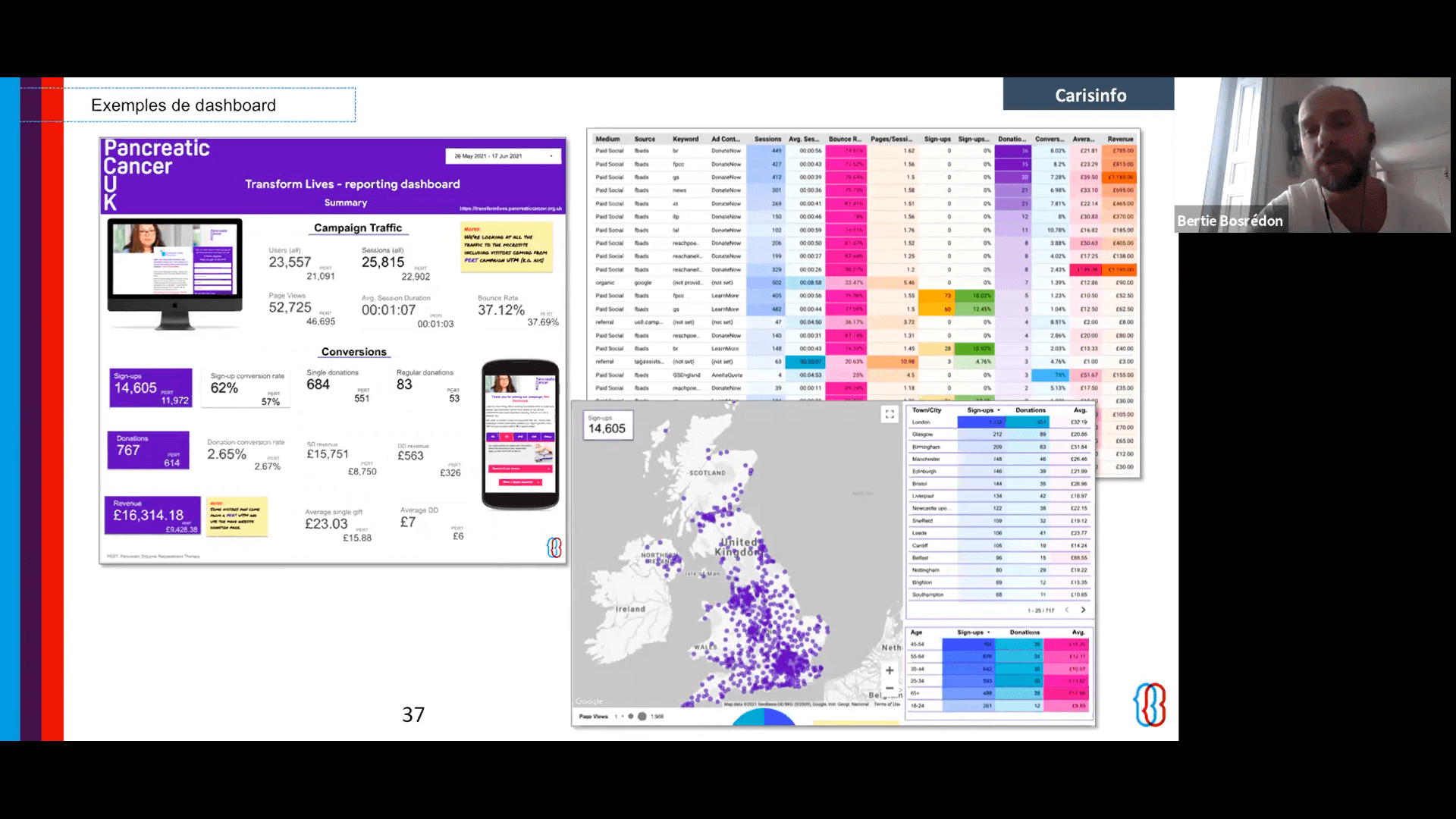
Task: Click the Sign-ups 14,605 purple scorecard
Action: 151,388
